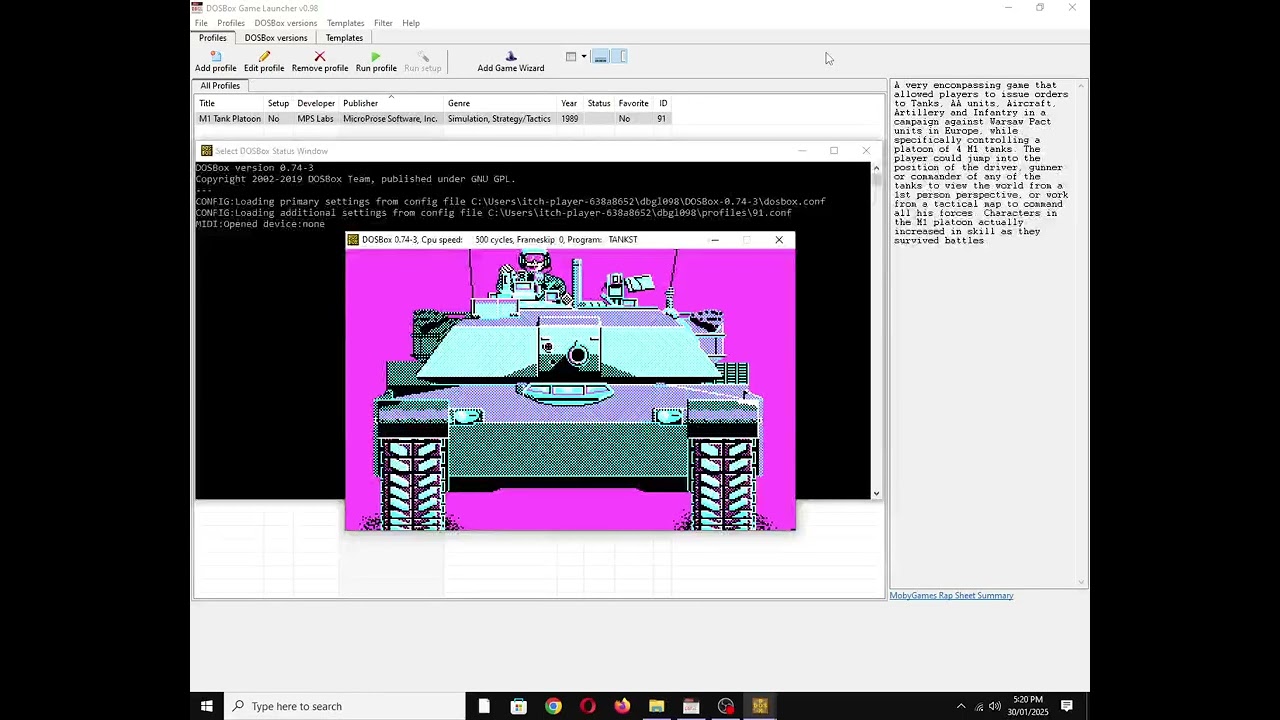Image resolution: width=1280 pixels, height=720 pixels.
Task: Minimize the DOSBox TANKST game window
Action: [714, 240]
